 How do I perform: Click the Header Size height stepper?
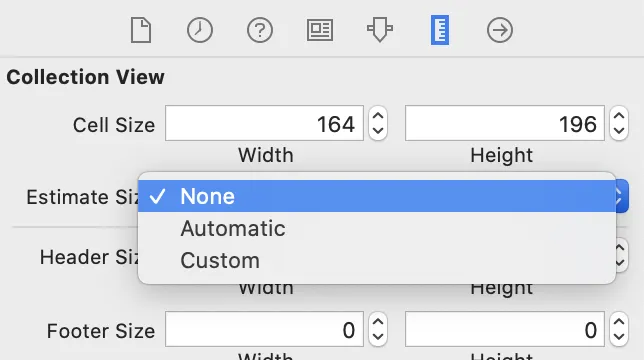622,255
